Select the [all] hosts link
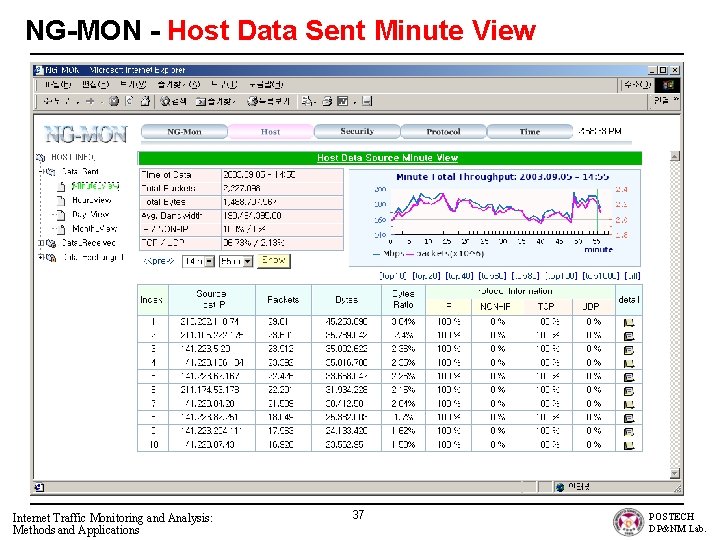Image resolution: width=720 pixels, height=540 pixels. tap(633, 276)
